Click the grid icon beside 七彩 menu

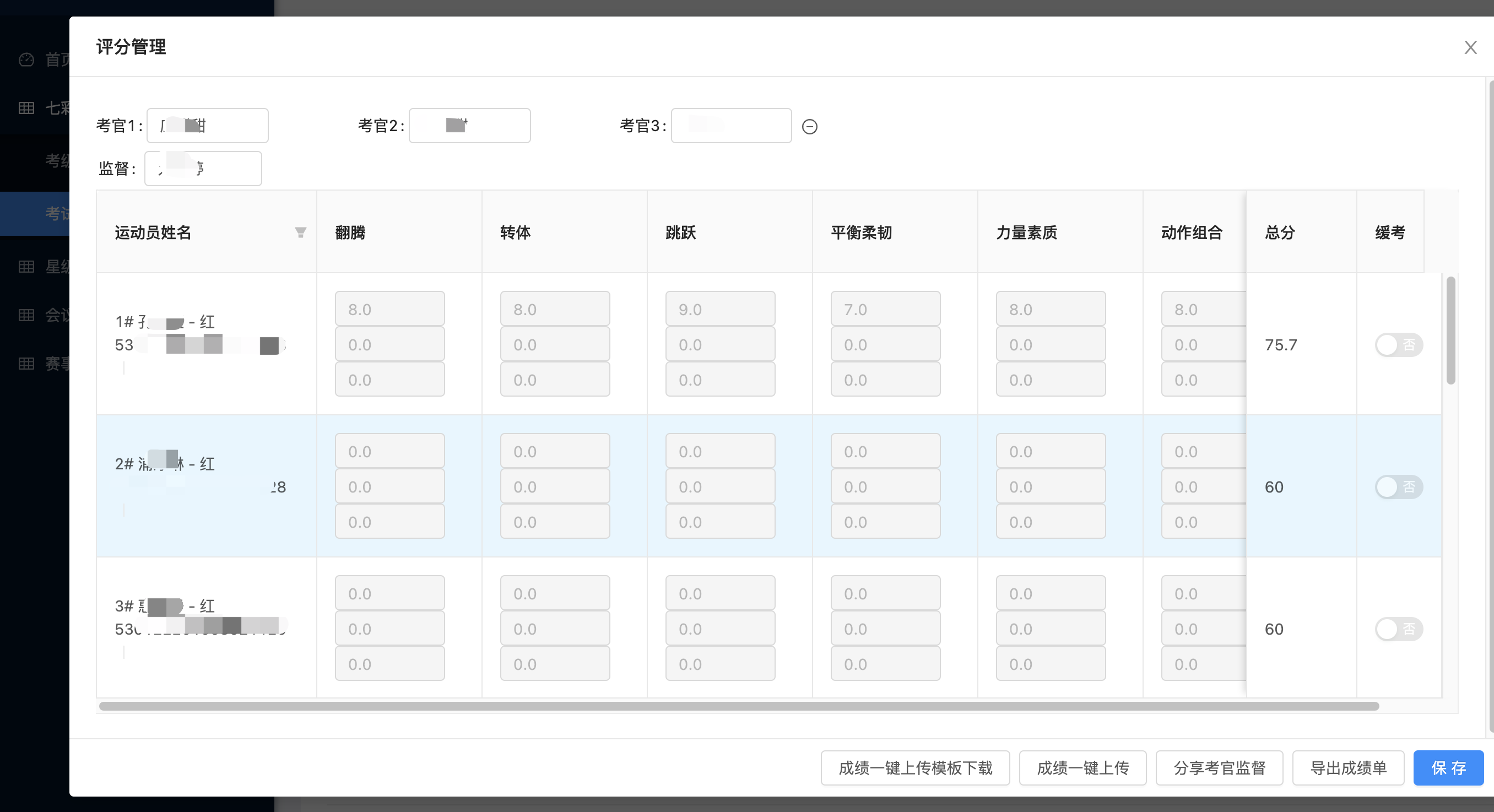point(26,108)
